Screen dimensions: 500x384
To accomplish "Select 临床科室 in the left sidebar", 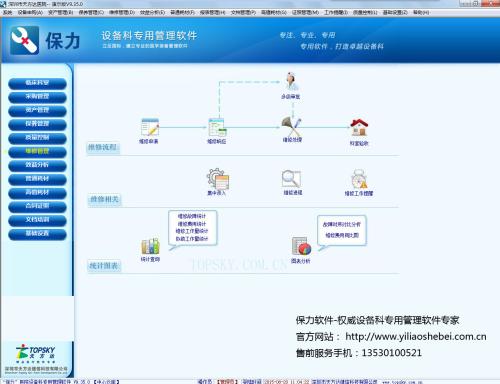I will coord(37,83).
